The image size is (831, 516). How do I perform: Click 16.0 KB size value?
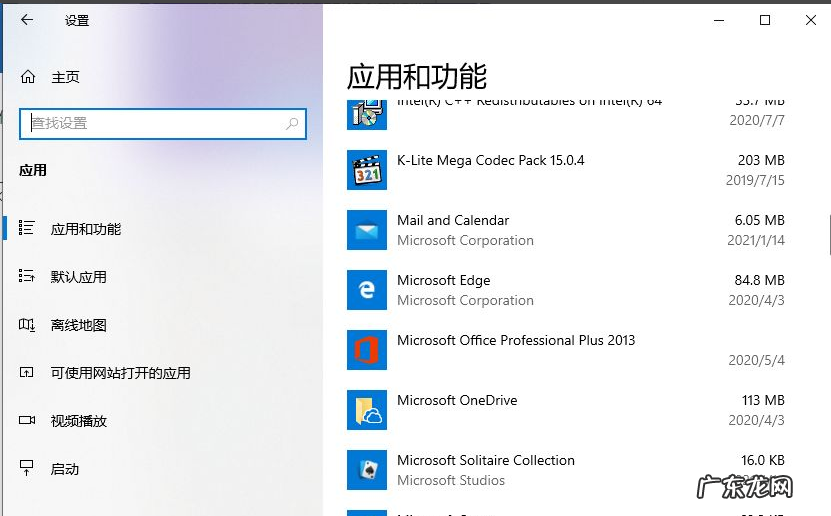point(763,460)
